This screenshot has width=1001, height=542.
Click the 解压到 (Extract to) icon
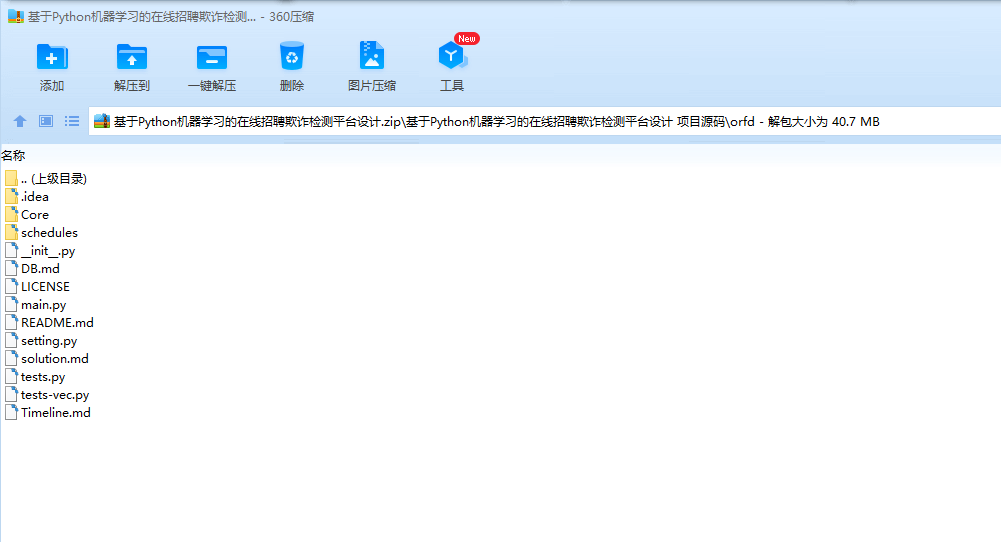point(132,57)
